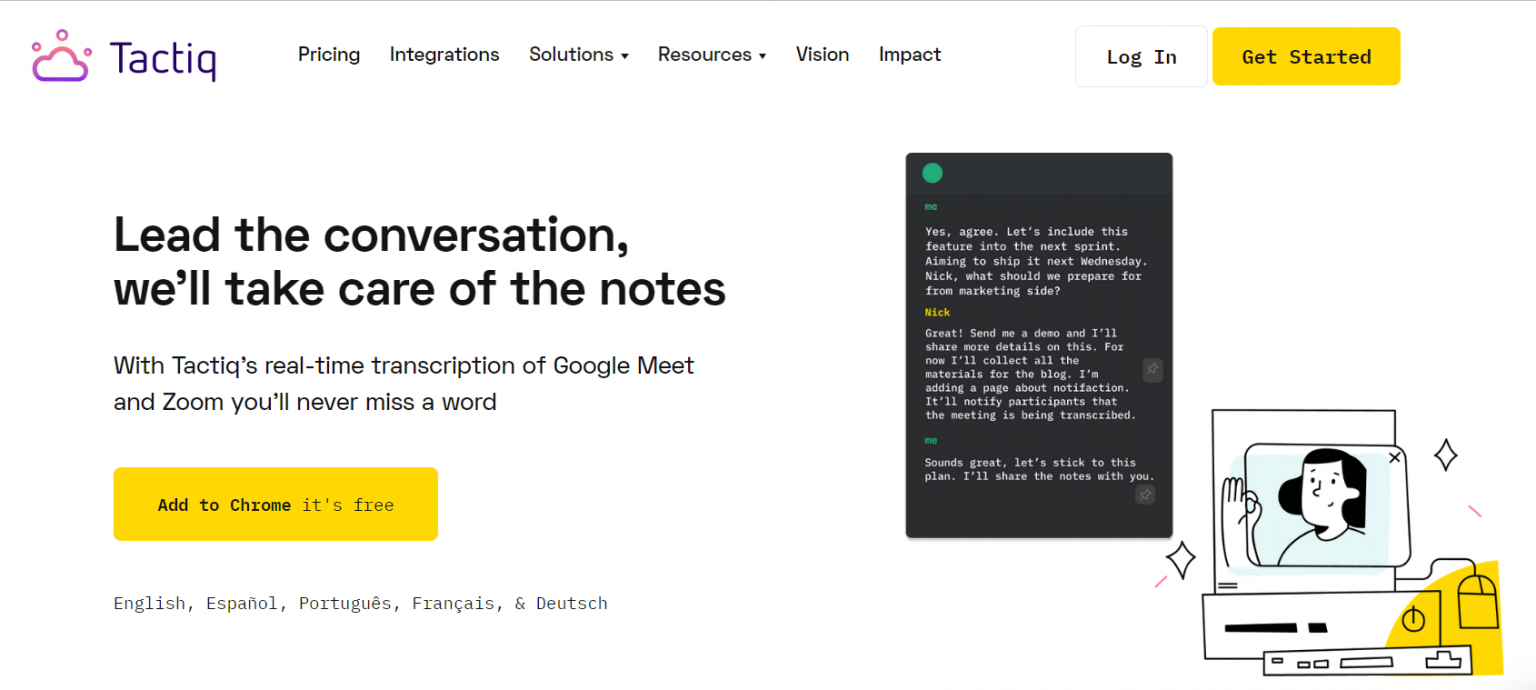Visit the Vision page
The width and height of the screenshot is (1536, 690).
tap(822, 55)
